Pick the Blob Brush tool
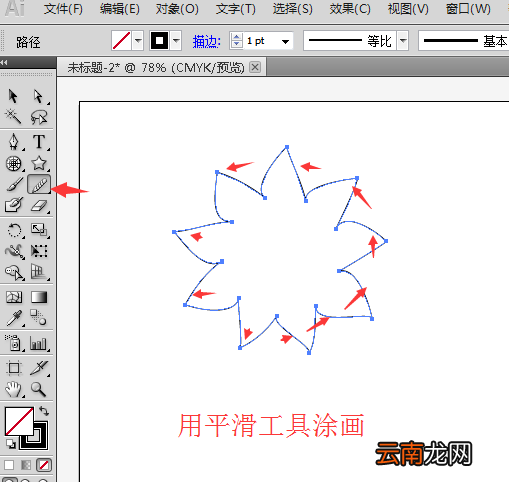 click(14, 204)
